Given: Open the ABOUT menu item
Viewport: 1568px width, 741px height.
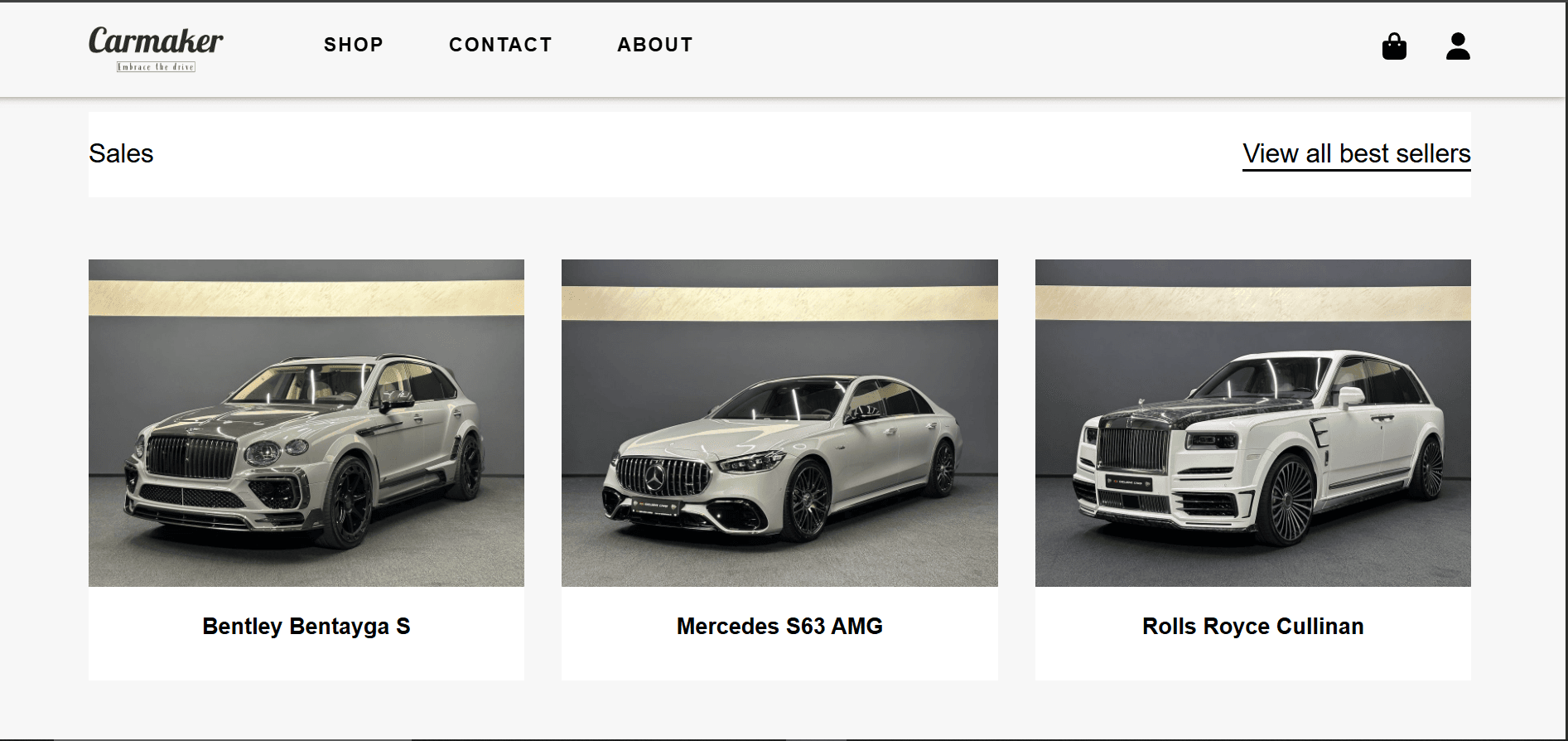Looking at the screenshot, I should 655,45.
